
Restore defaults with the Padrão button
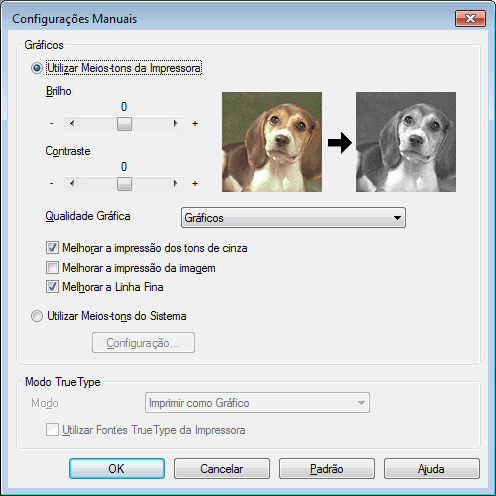coord(327,469)
